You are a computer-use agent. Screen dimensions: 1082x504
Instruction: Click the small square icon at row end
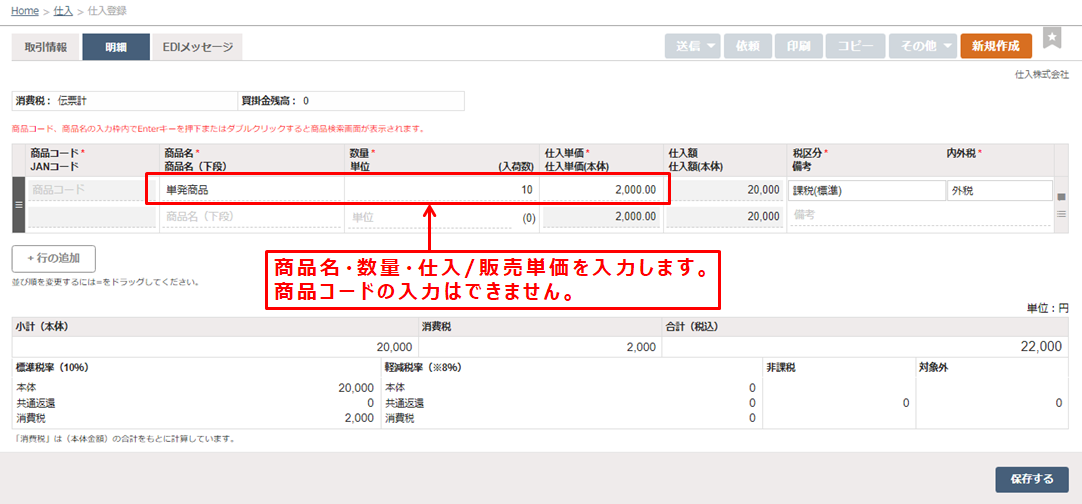click(1061, 196)
